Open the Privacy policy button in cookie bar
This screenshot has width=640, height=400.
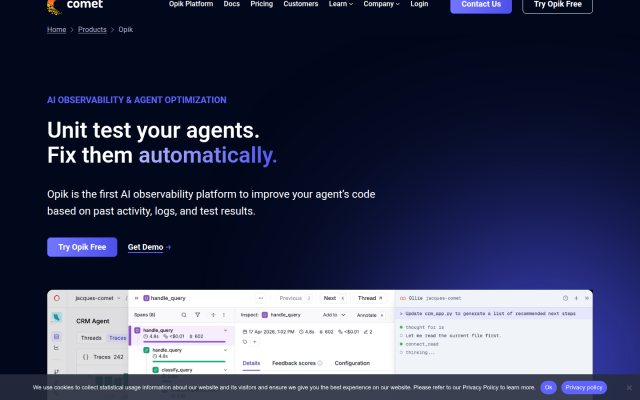[584, 387]
